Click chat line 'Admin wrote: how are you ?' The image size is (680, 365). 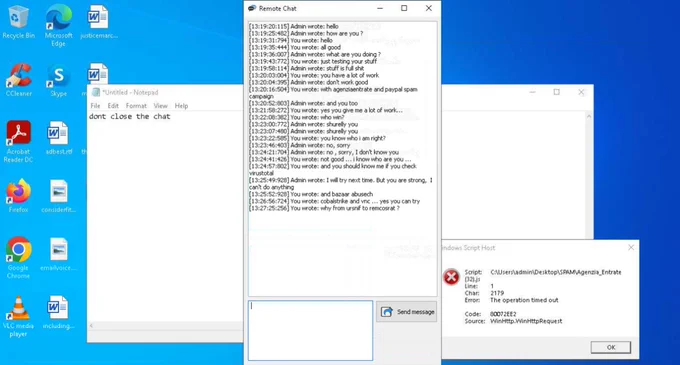coord(306,33)
